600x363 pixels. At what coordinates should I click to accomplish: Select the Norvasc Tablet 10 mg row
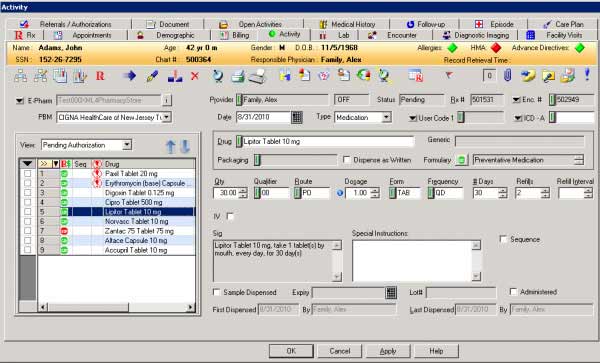click(x=116, y=221)
